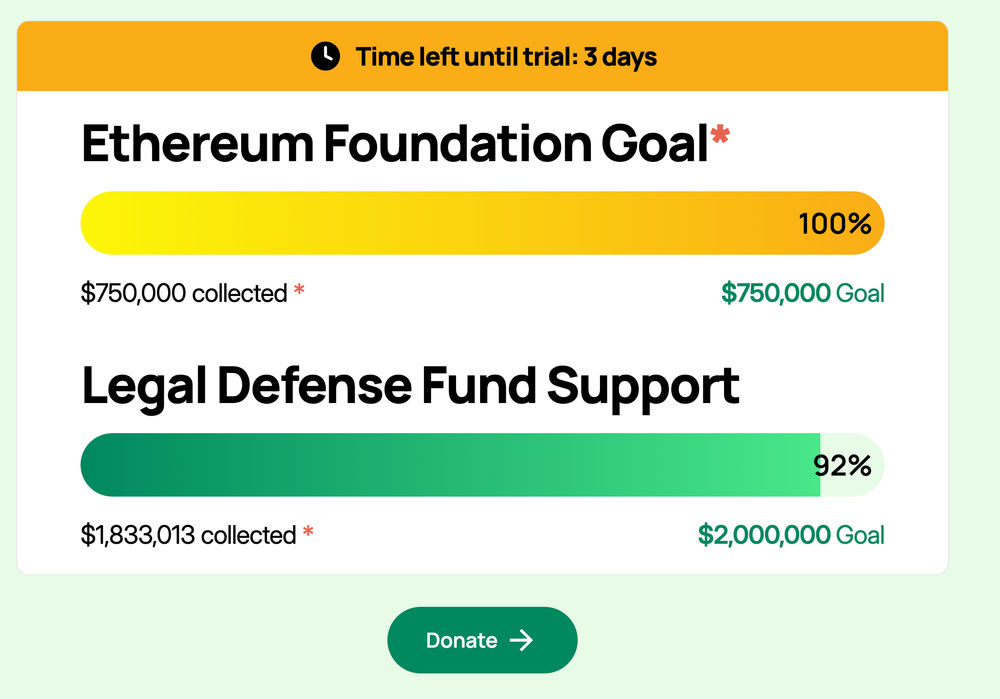This screenshot has width=1000, height=699.
Task: Click the red asterisk after Ethereum Foundation Goal
Action: tap(720, 135)
